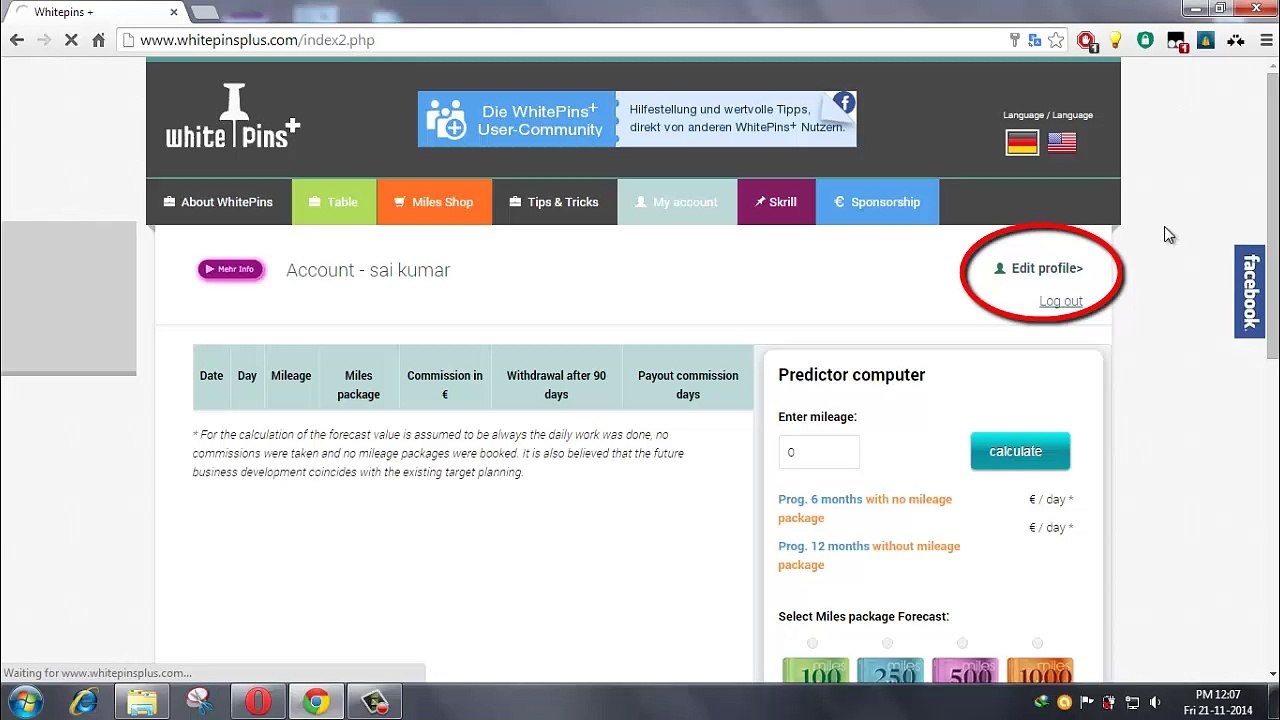This screenshot has width=1280, height=720.
Task: Click the calculate button
Action: [1020, 451]
